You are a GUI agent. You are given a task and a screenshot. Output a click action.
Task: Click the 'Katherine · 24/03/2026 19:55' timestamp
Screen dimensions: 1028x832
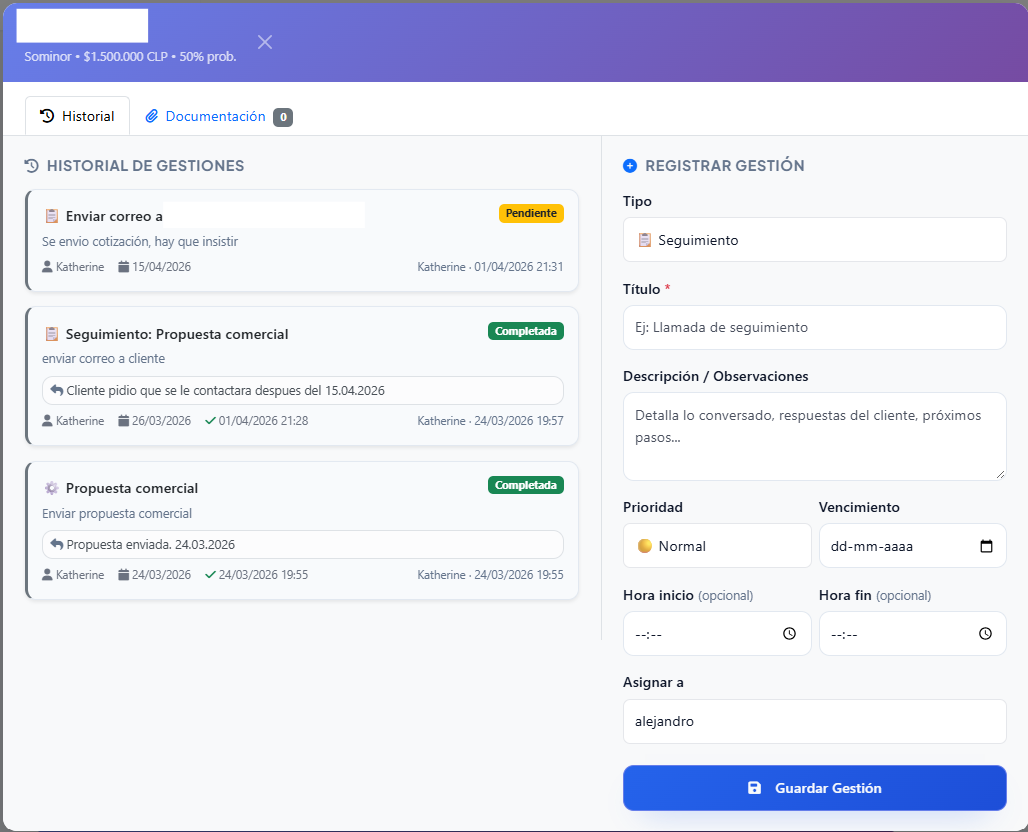(490, 575)
